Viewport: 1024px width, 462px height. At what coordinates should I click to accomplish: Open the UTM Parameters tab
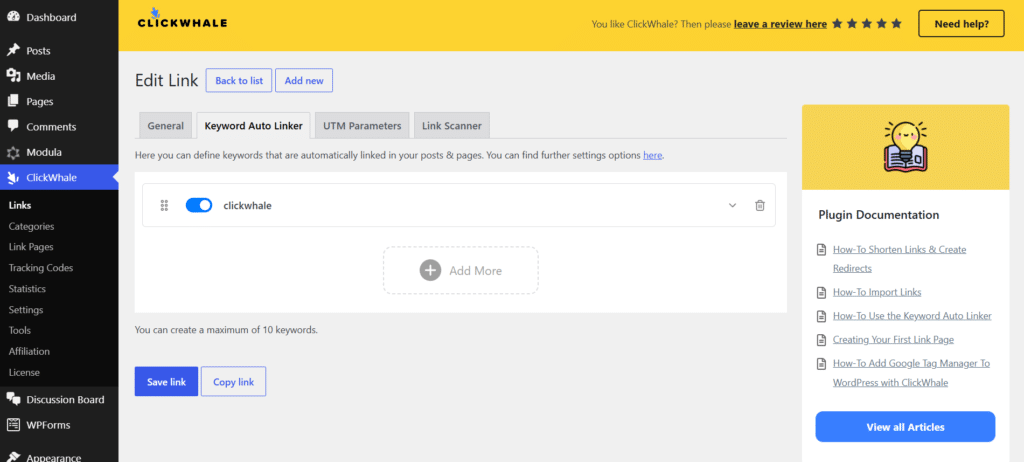click(x=362, y=125)
